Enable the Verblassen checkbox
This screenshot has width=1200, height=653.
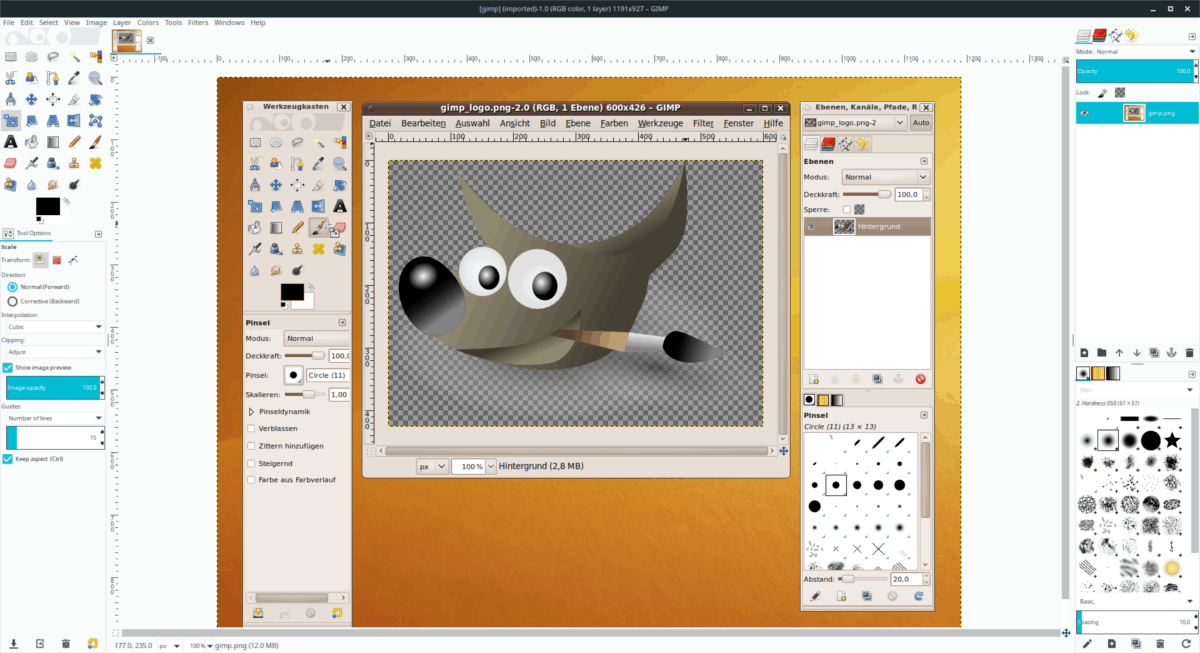251,428
